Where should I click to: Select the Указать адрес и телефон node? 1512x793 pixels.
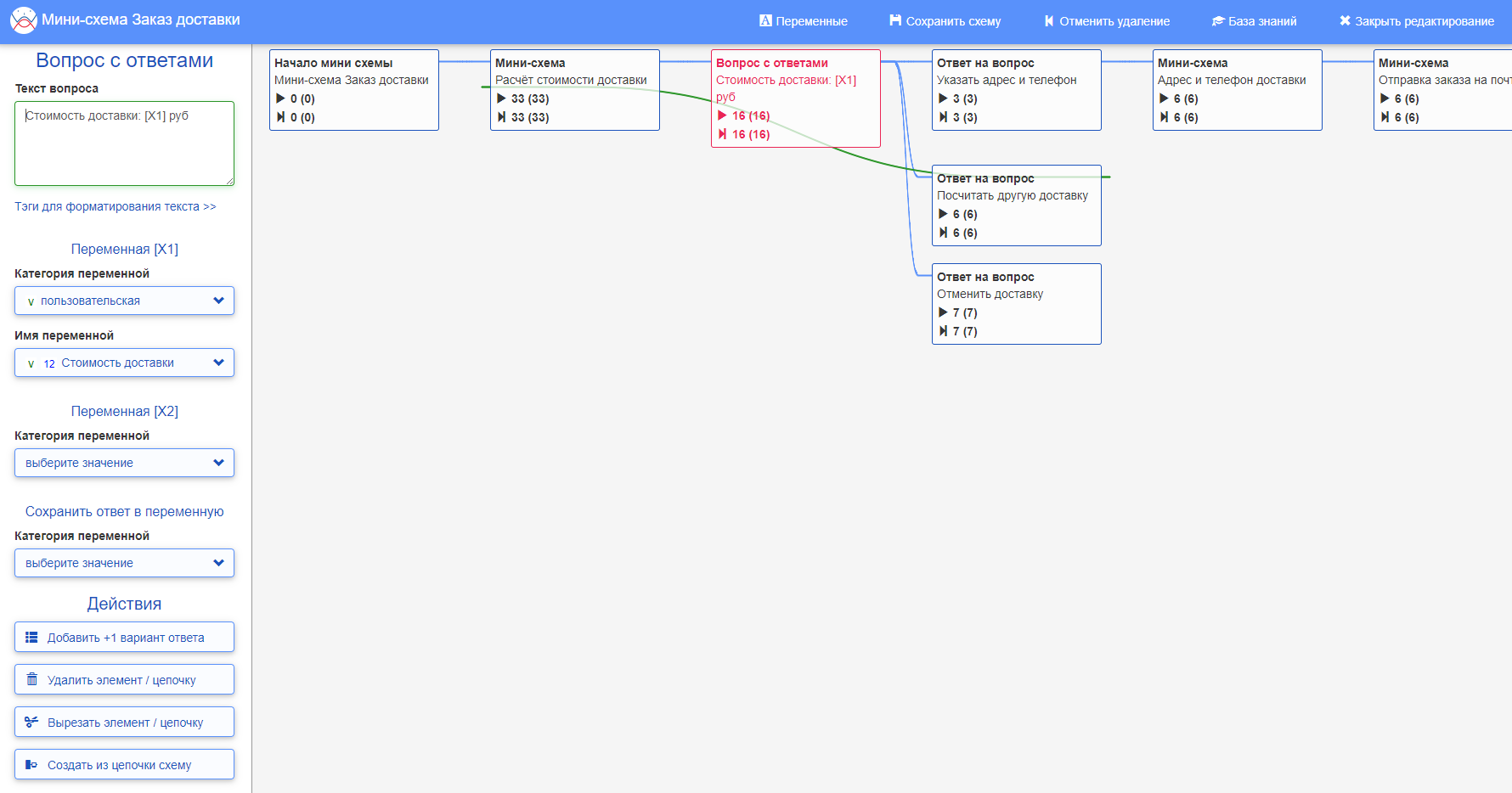point(1017,90)
